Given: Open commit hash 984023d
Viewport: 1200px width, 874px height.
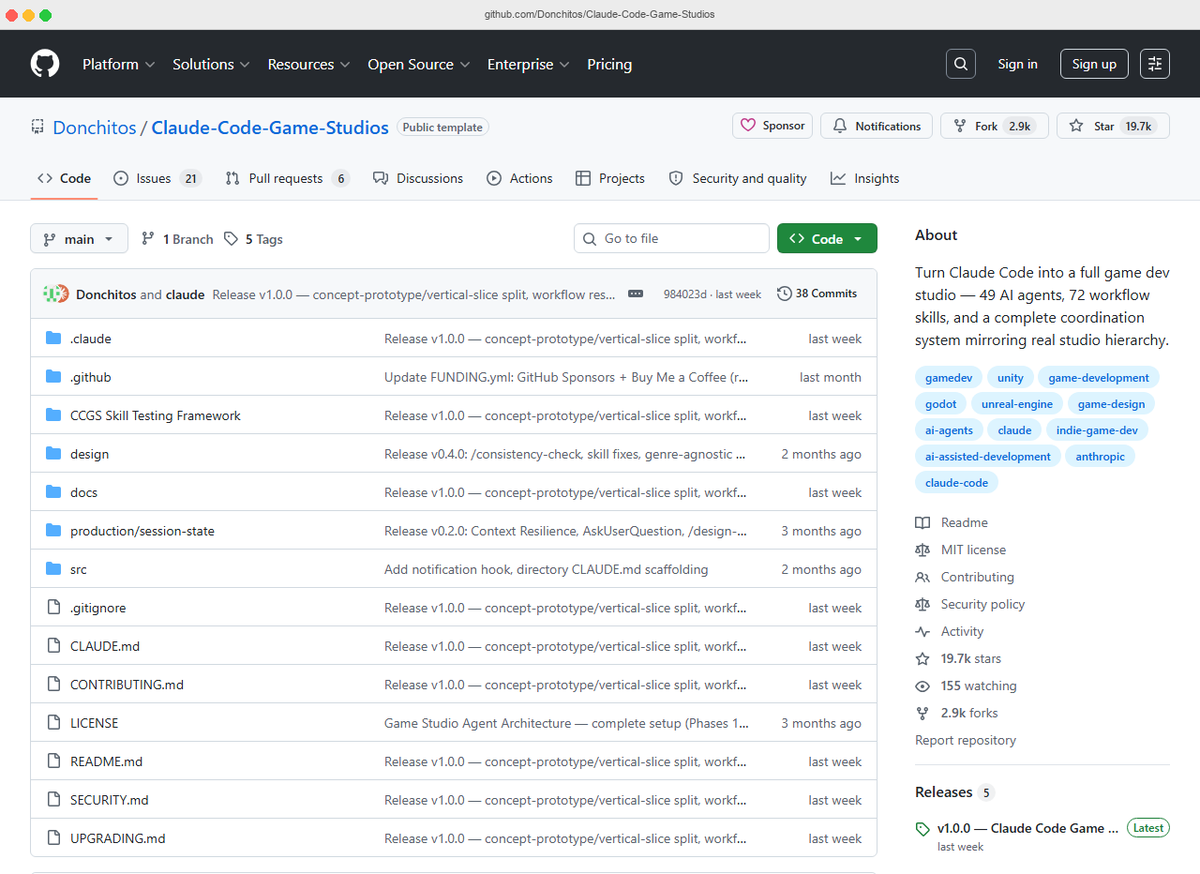Looking at the screenshot, I should tap(685, 294).
